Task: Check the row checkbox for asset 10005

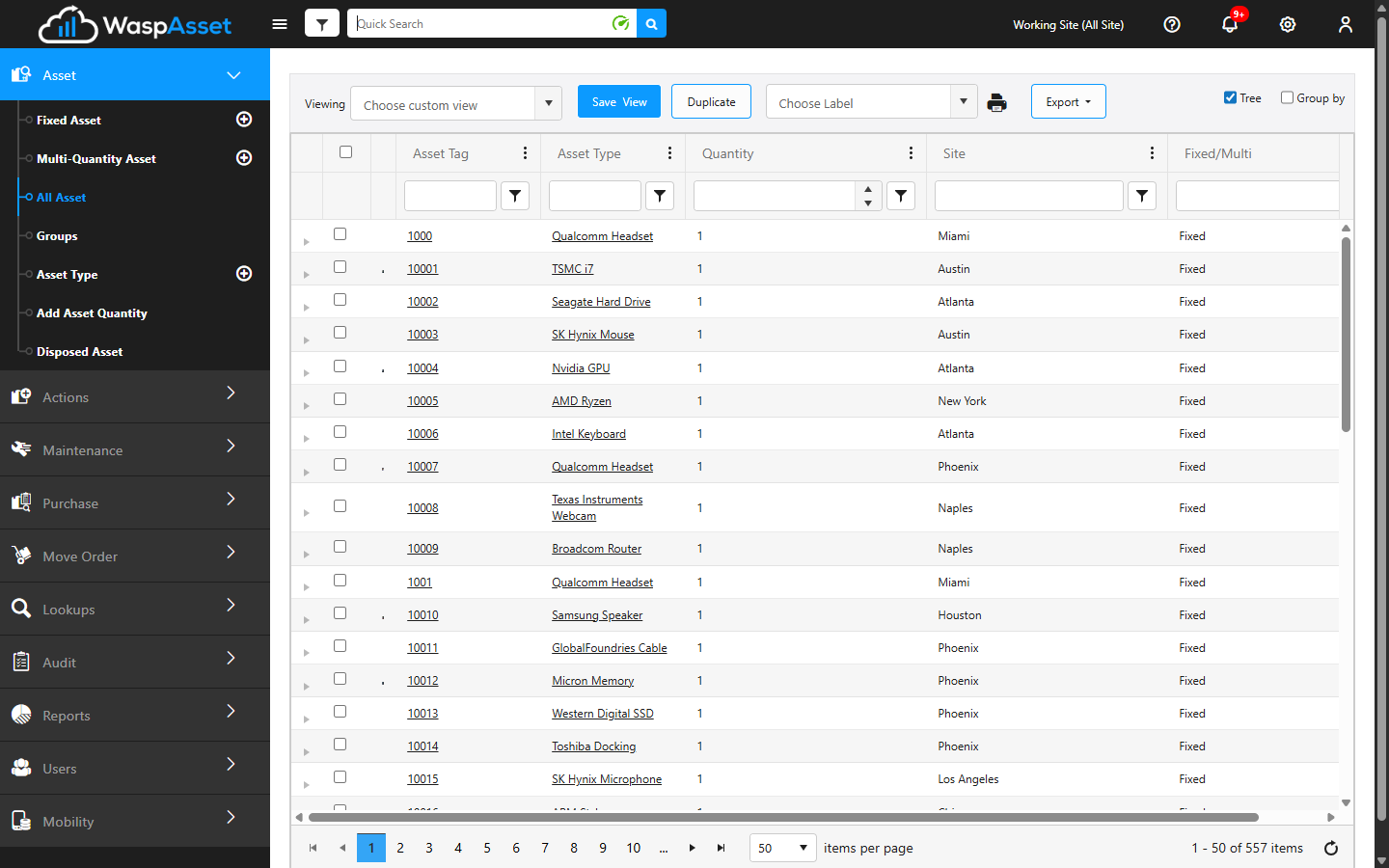Action: tap(340, 399)
